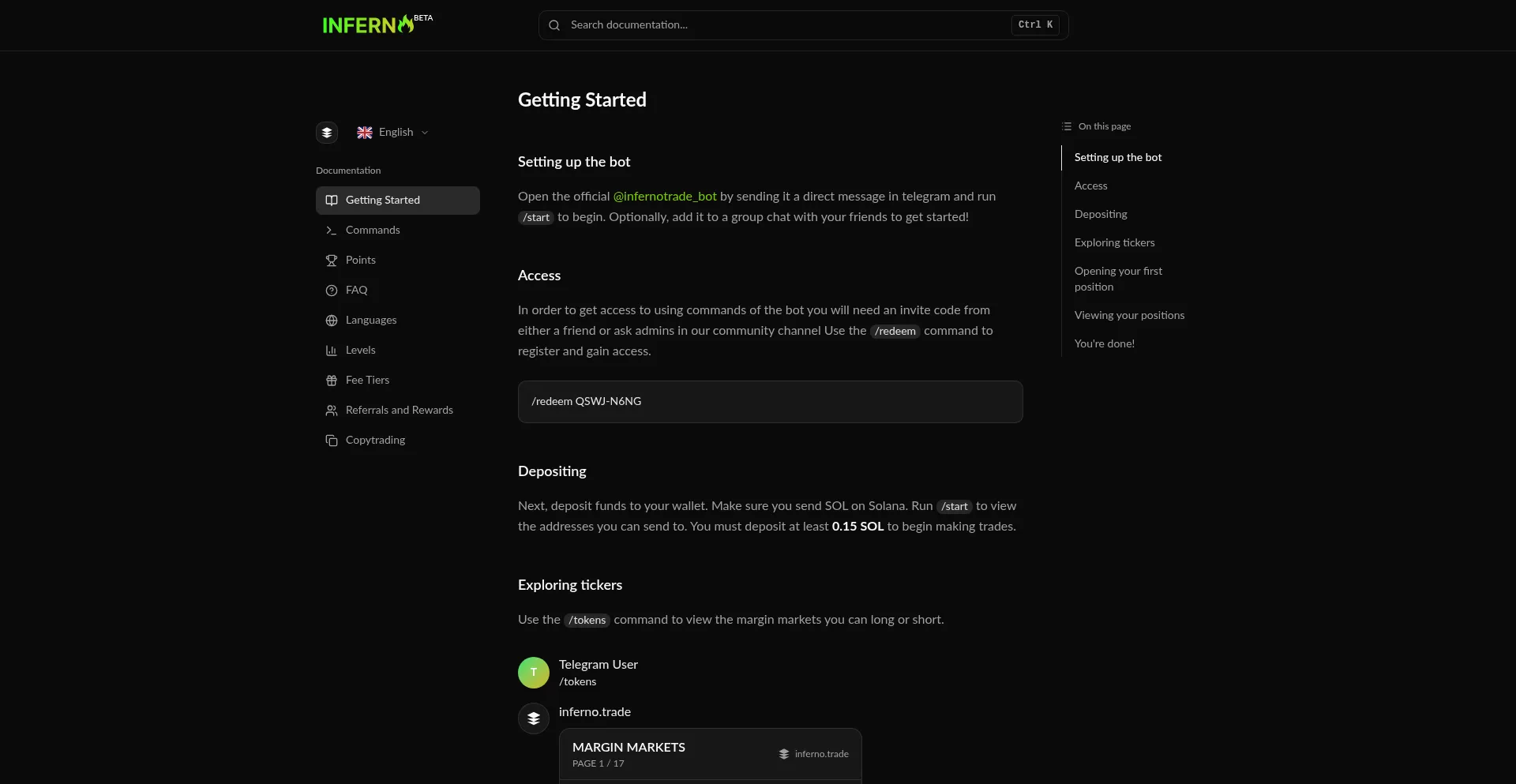Click the Levels bar chart icon

(332, 351)
